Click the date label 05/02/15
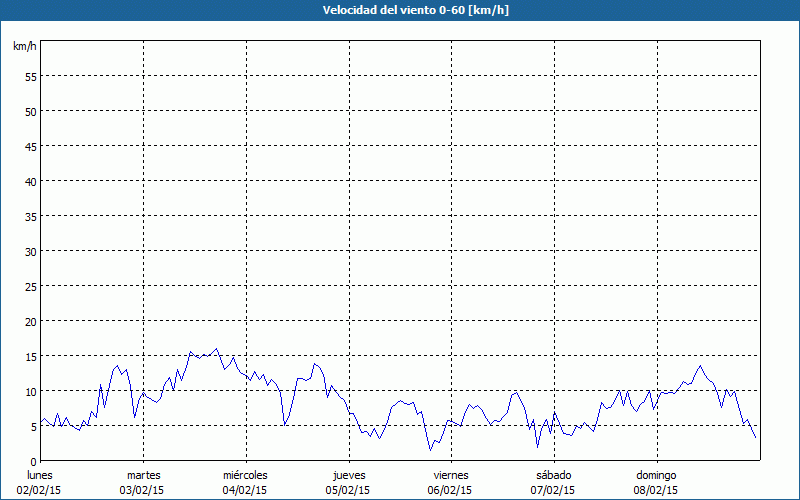The height and width of the screenshot is (500, 800). pyautogui.click(x=349, y=490)
